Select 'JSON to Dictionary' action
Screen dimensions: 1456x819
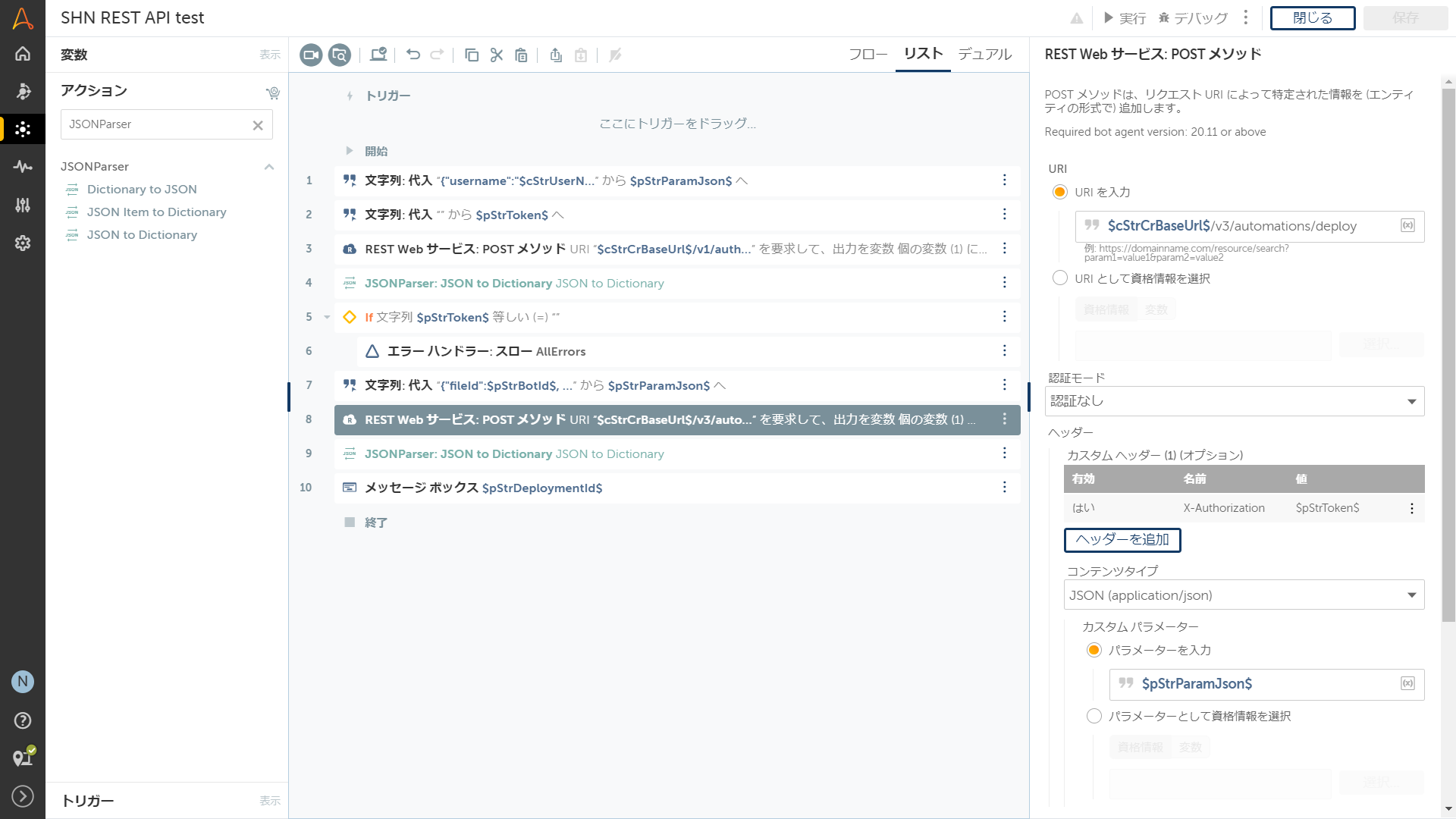pos(142,235)
